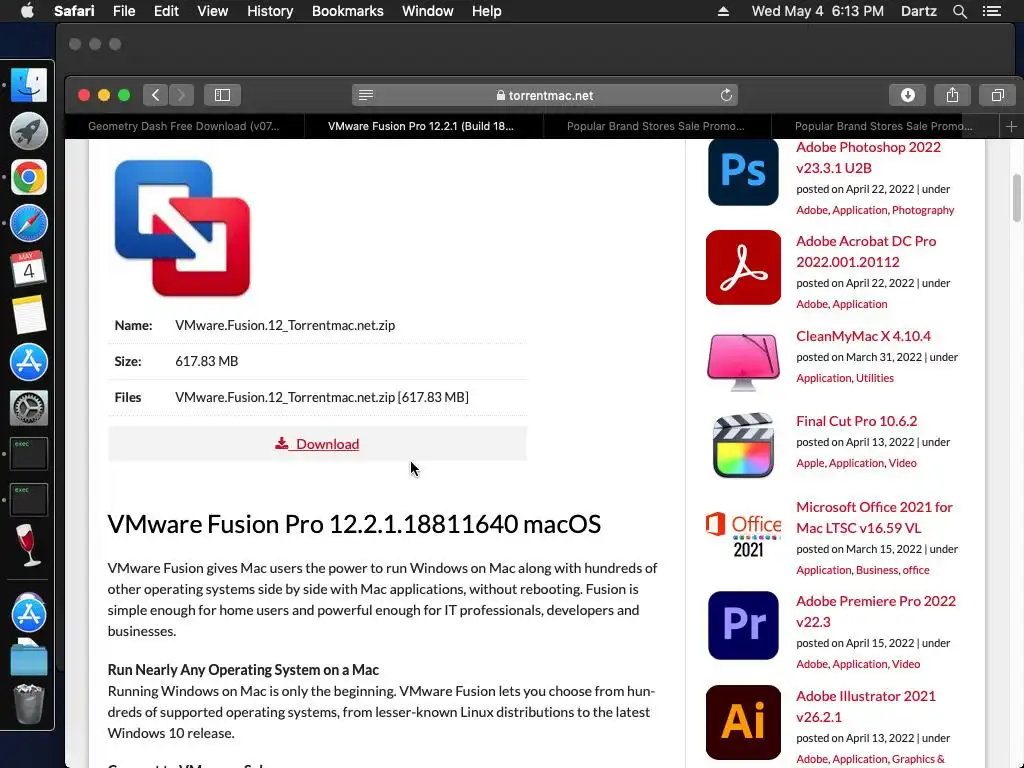This screenshot has height=768, width=1024.
Task: Reload the torrentmac.net page
Action: [x=726, y=95]
